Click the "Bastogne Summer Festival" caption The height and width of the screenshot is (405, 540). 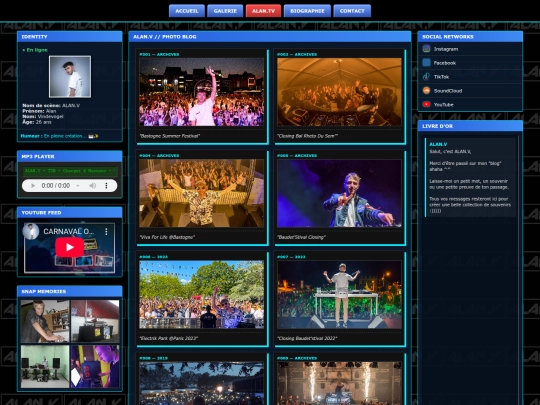point(169,136)
